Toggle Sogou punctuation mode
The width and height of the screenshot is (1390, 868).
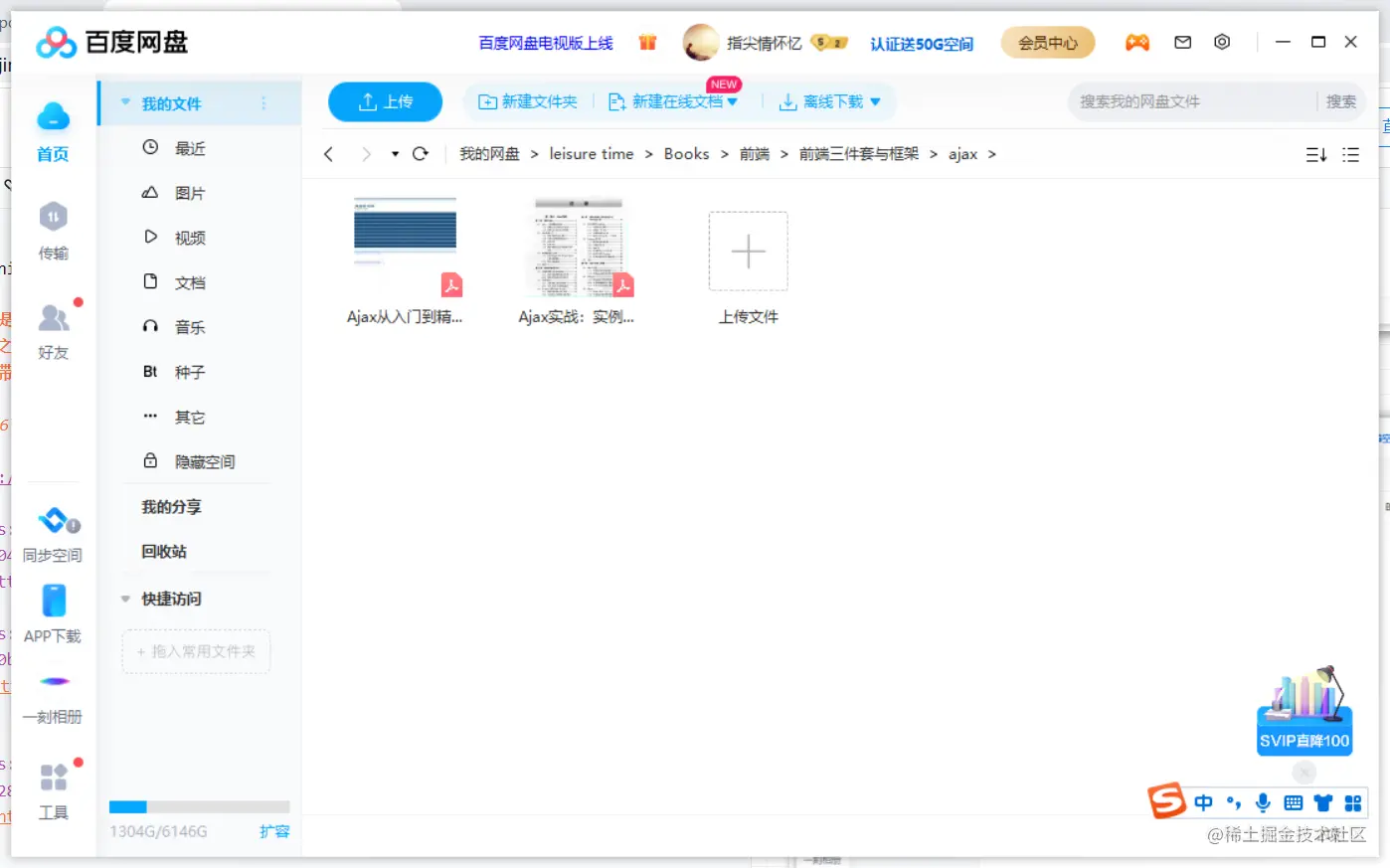[x=1234, y=802]
